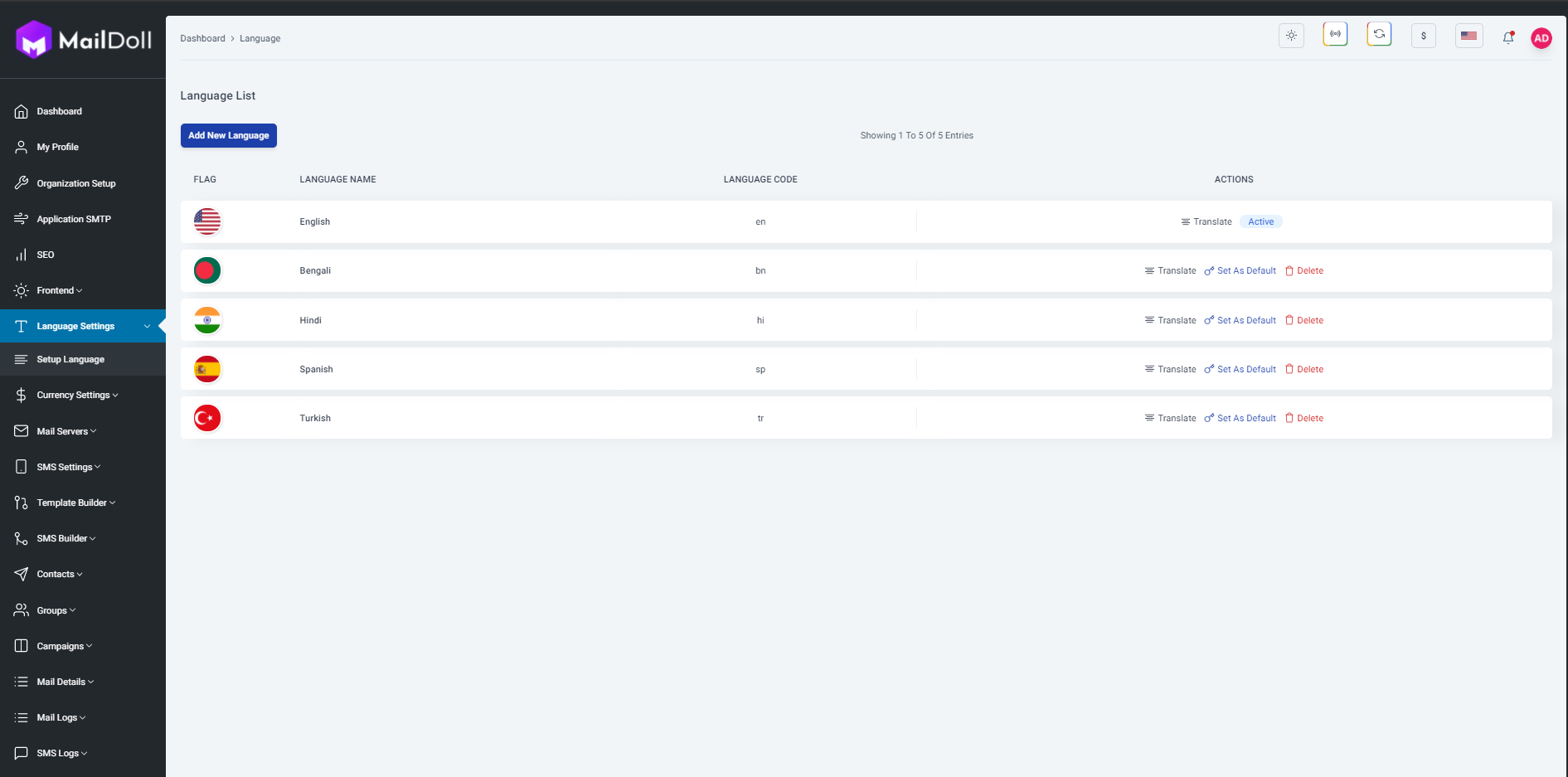Image resolution: width=1568 pixels, height=777 pixels.
Task: Click the broadcast signal icon in header
Action: (1335, 34)
